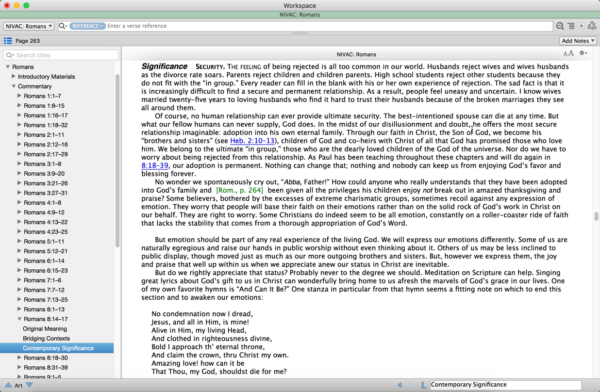The width and height of the screenshot is (600, 392).
Task: Open the REFERENCE search type dropdown
Action: 87,26
